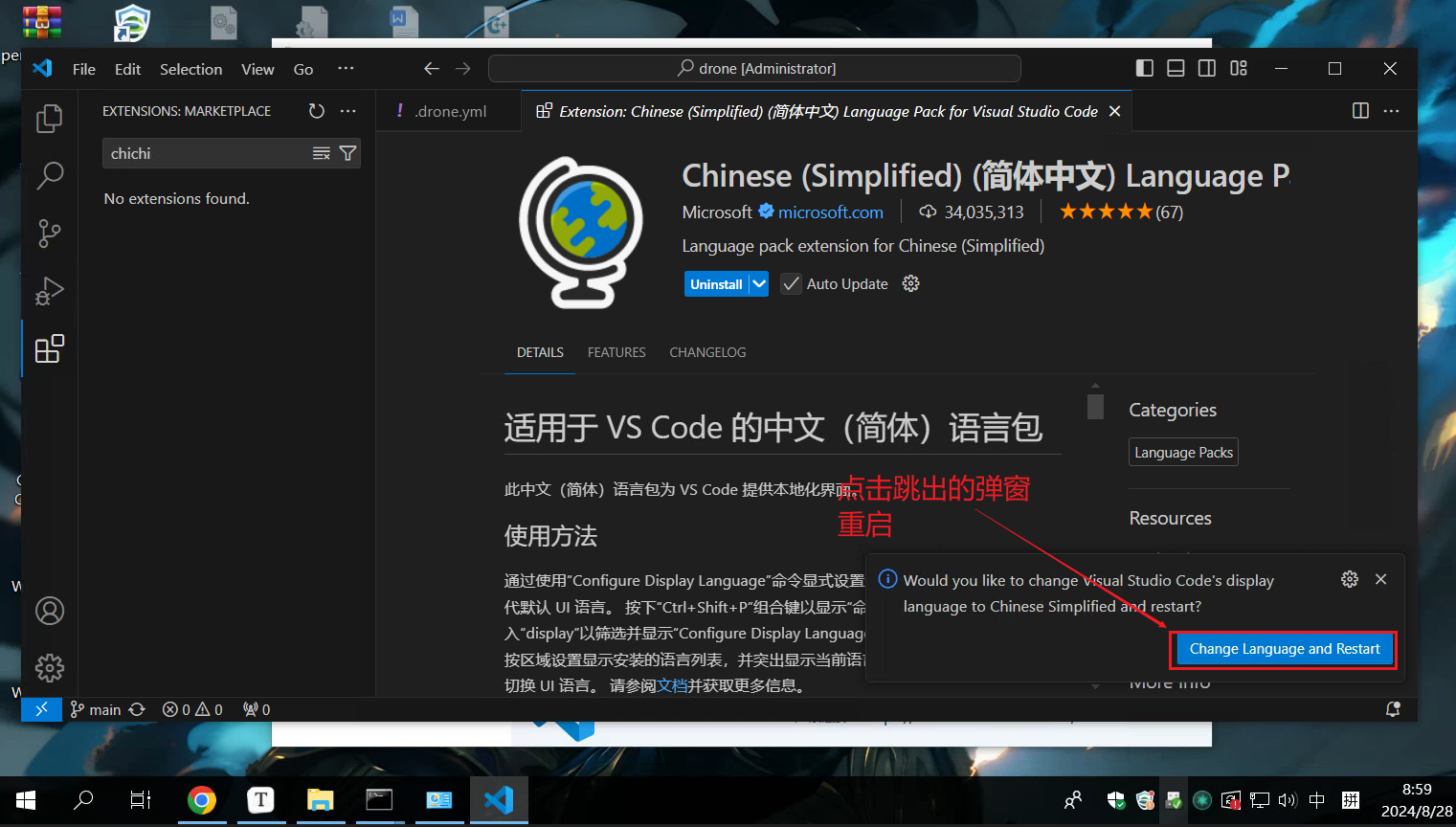Click the extension globe icon image
The image size is (1456, 827).
[582, 233]
